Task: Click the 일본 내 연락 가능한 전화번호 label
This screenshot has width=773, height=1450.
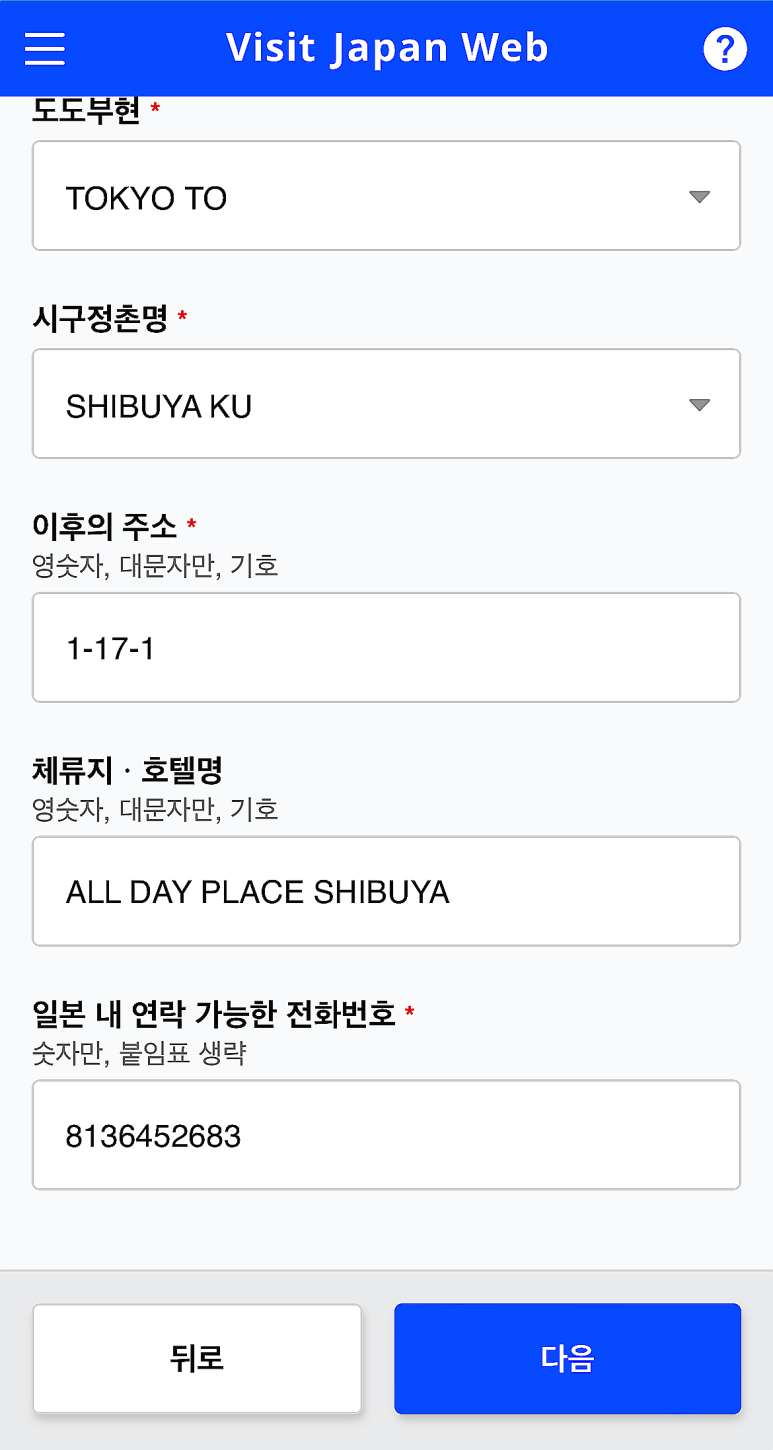Action: [x=214, y=1014]
